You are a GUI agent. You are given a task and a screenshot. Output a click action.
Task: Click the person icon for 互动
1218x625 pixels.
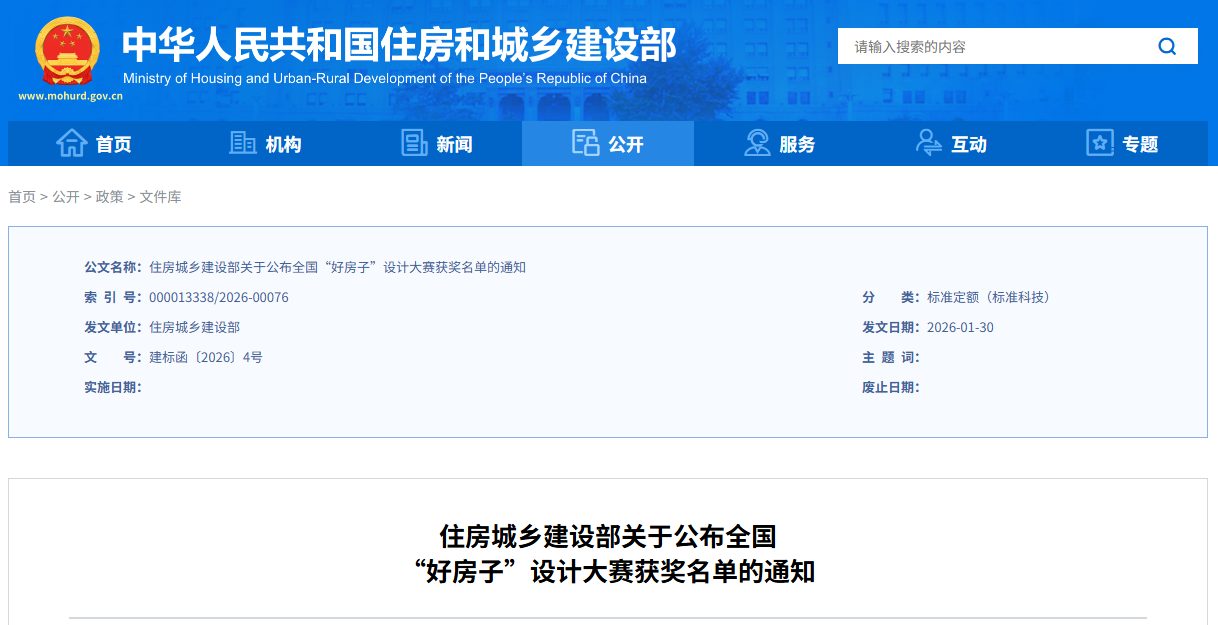(x=928, y=144)
